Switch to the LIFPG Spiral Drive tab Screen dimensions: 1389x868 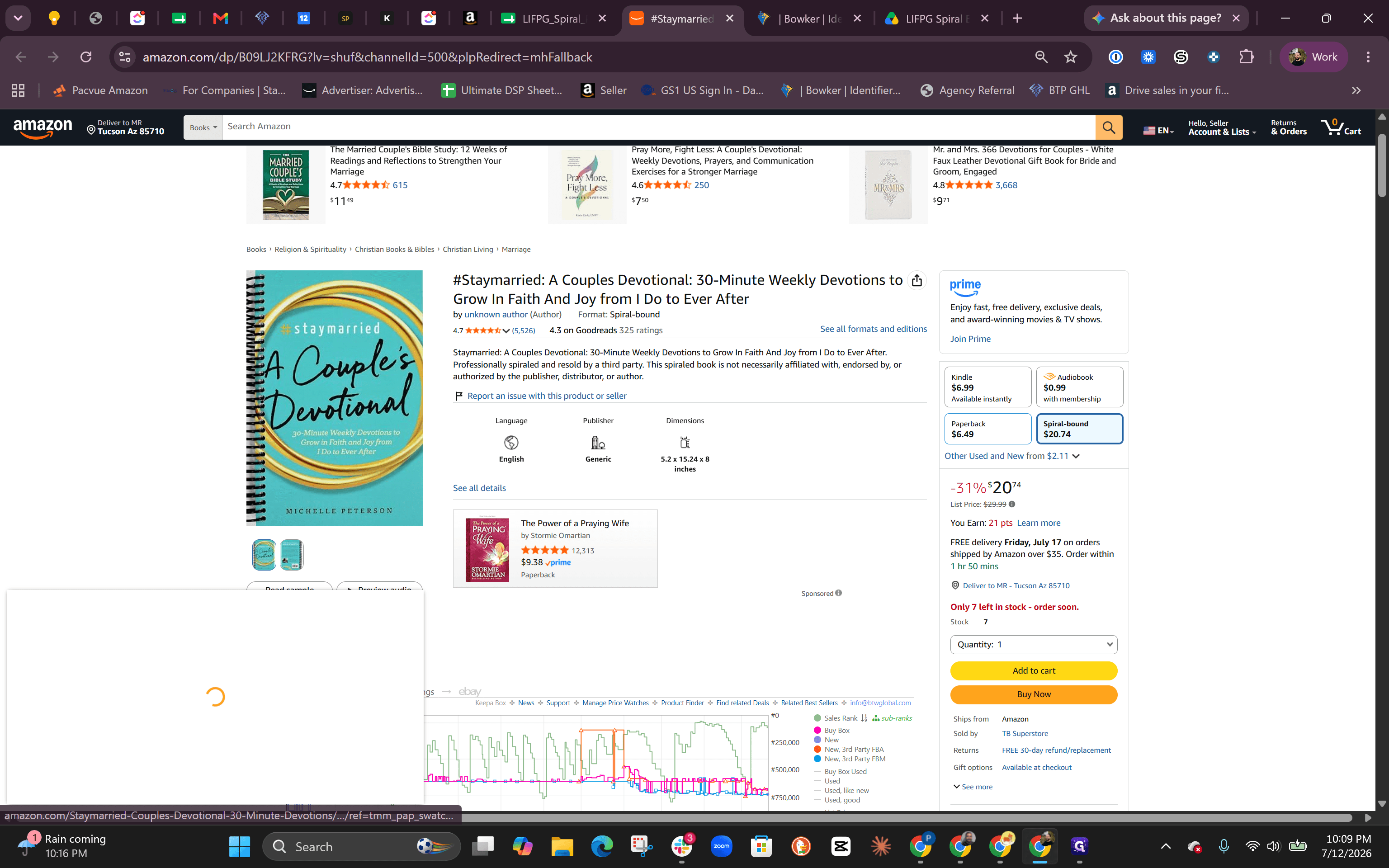937,19
